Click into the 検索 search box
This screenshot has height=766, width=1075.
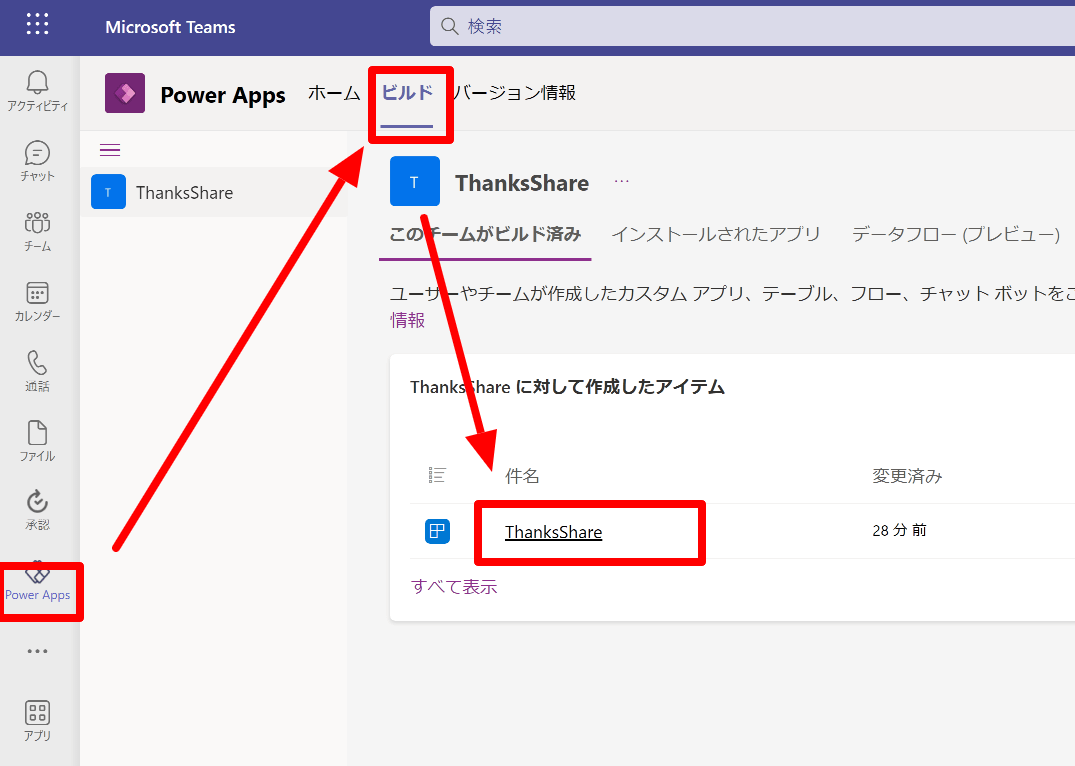[752, 26]
